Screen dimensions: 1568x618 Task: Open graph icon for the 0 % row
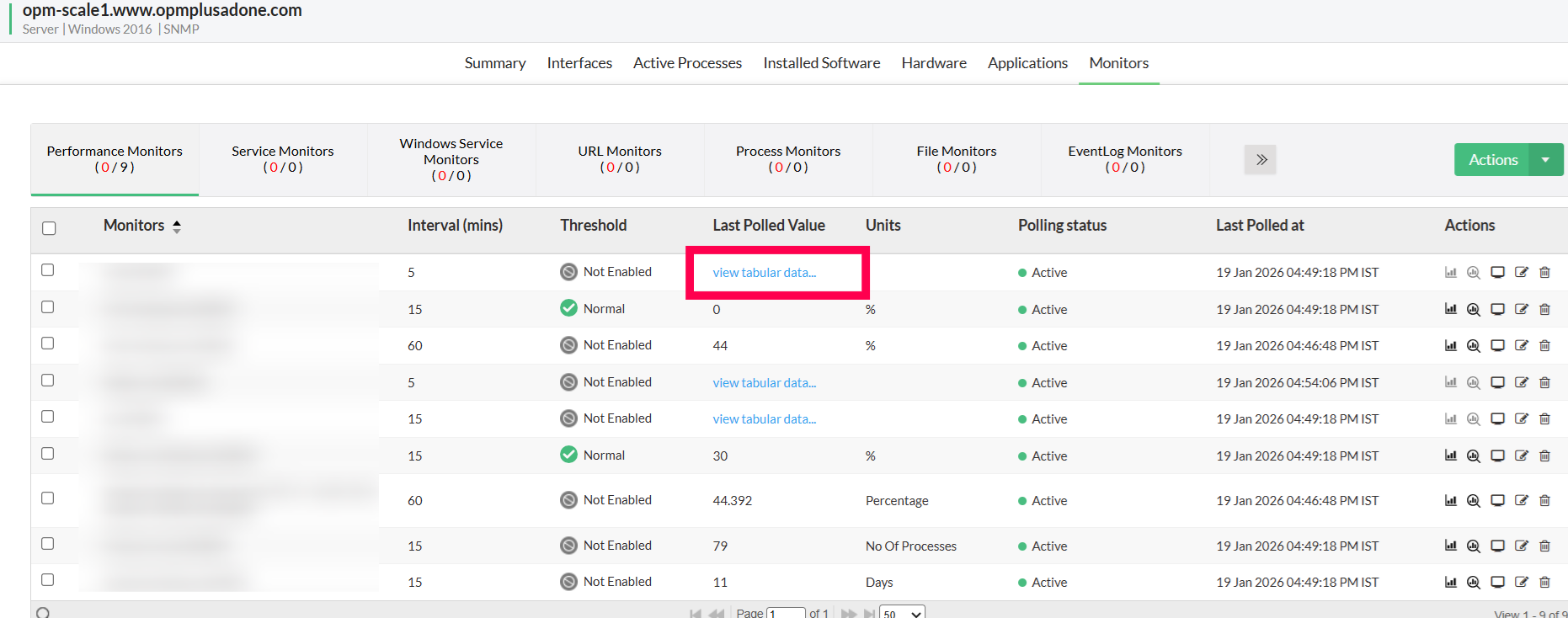point(1451,309)
